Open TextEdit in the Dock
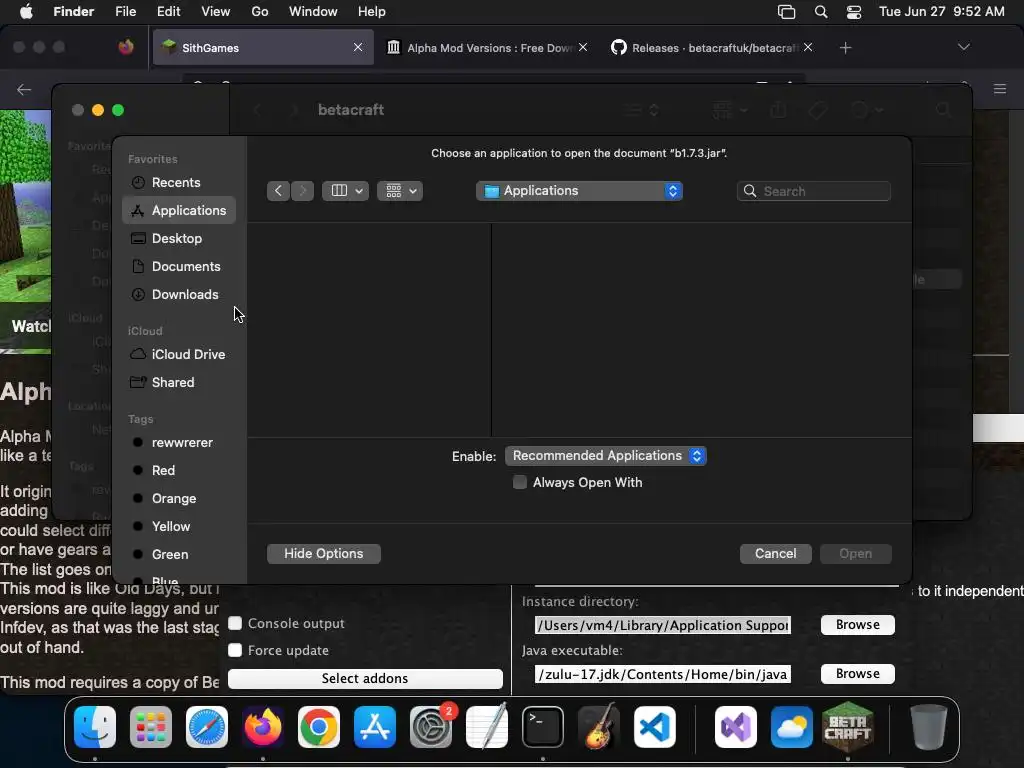1024x768 pixels. [x=487, y=727]
